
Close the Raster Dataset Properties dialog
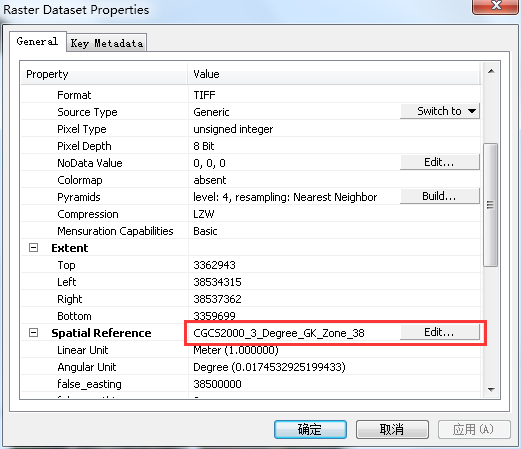pyautogui.click(x=496, y=6)
